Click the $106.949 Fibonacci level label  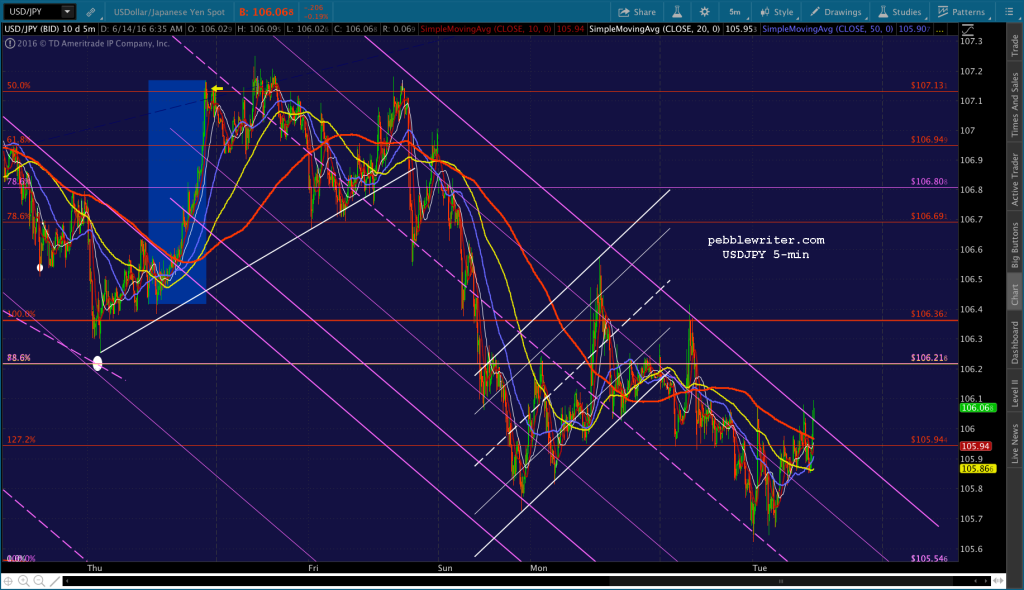tap(929, 140)
